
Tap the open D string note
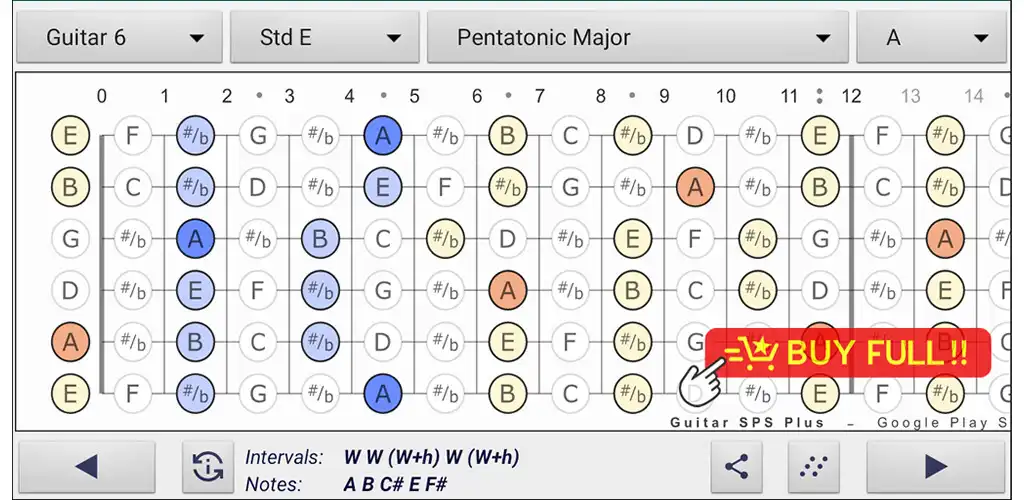[x=70, y=290]
